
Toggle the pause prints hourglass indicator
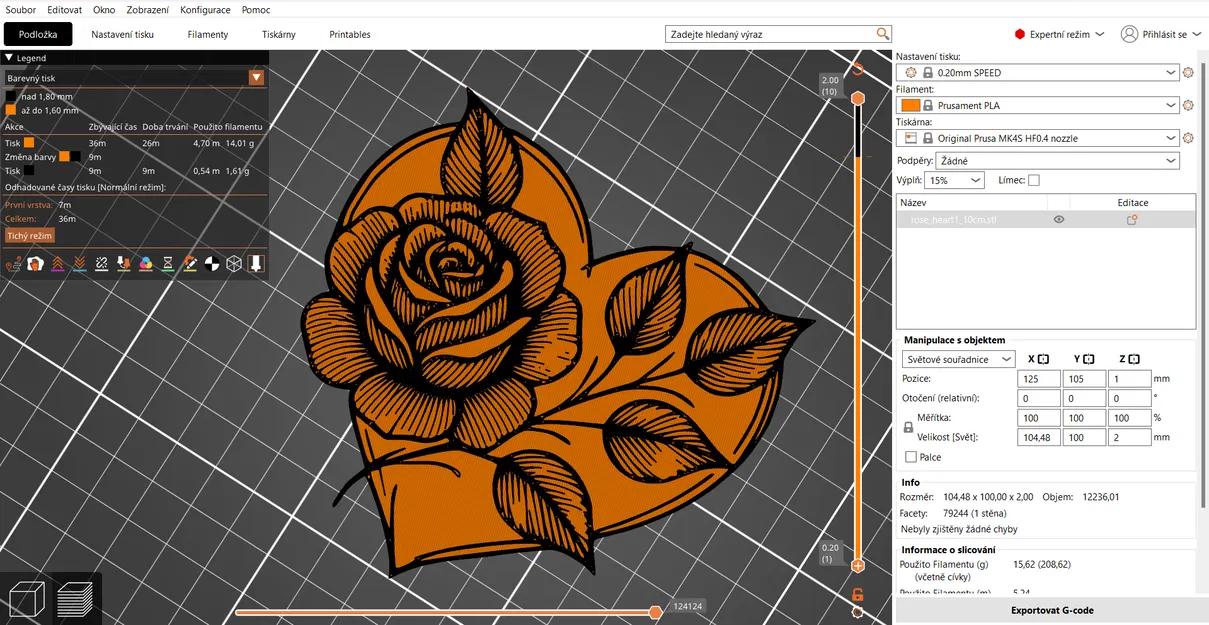click(168, 262)
